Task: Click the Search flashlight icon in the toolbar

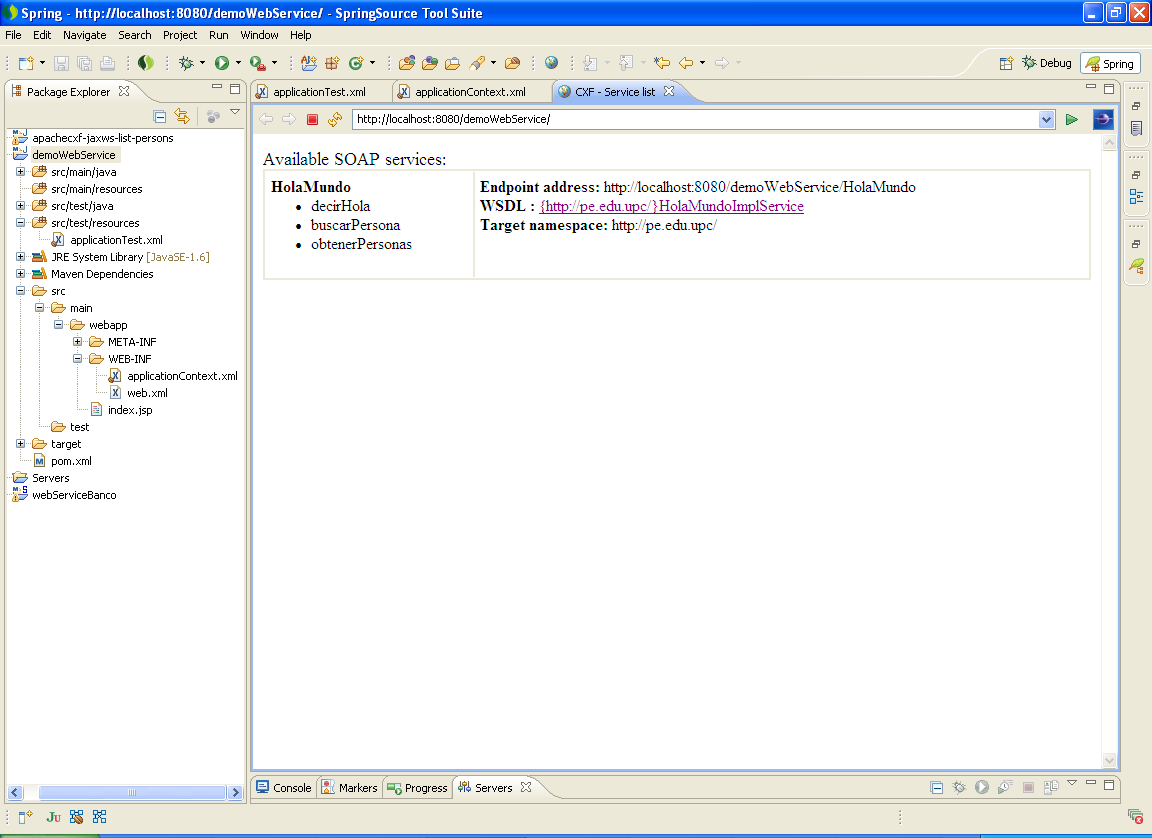Action: click(x=478, y=63)
